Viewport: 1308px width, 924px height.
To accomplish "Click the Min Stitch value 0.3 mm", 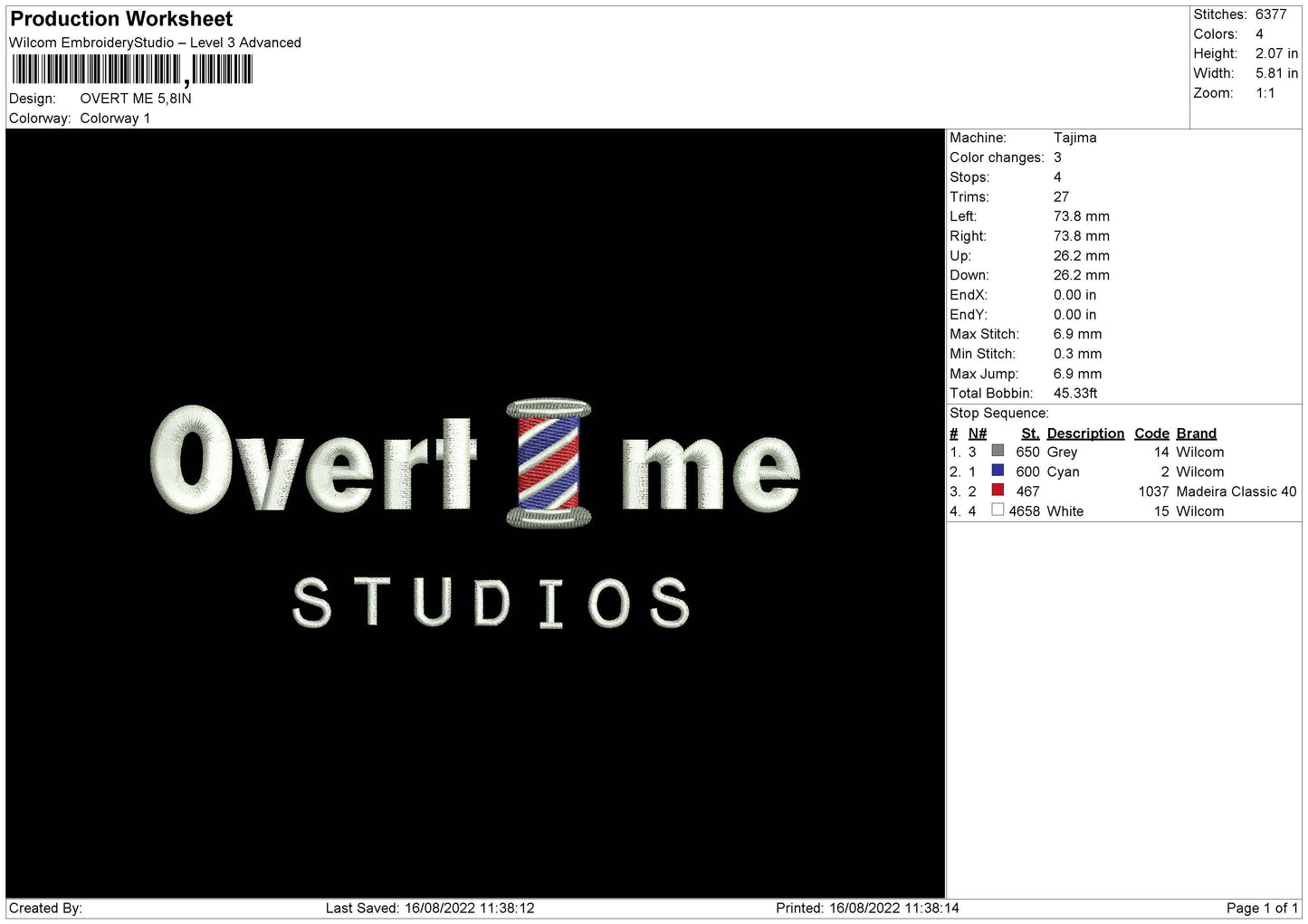I will point(1077,354).
